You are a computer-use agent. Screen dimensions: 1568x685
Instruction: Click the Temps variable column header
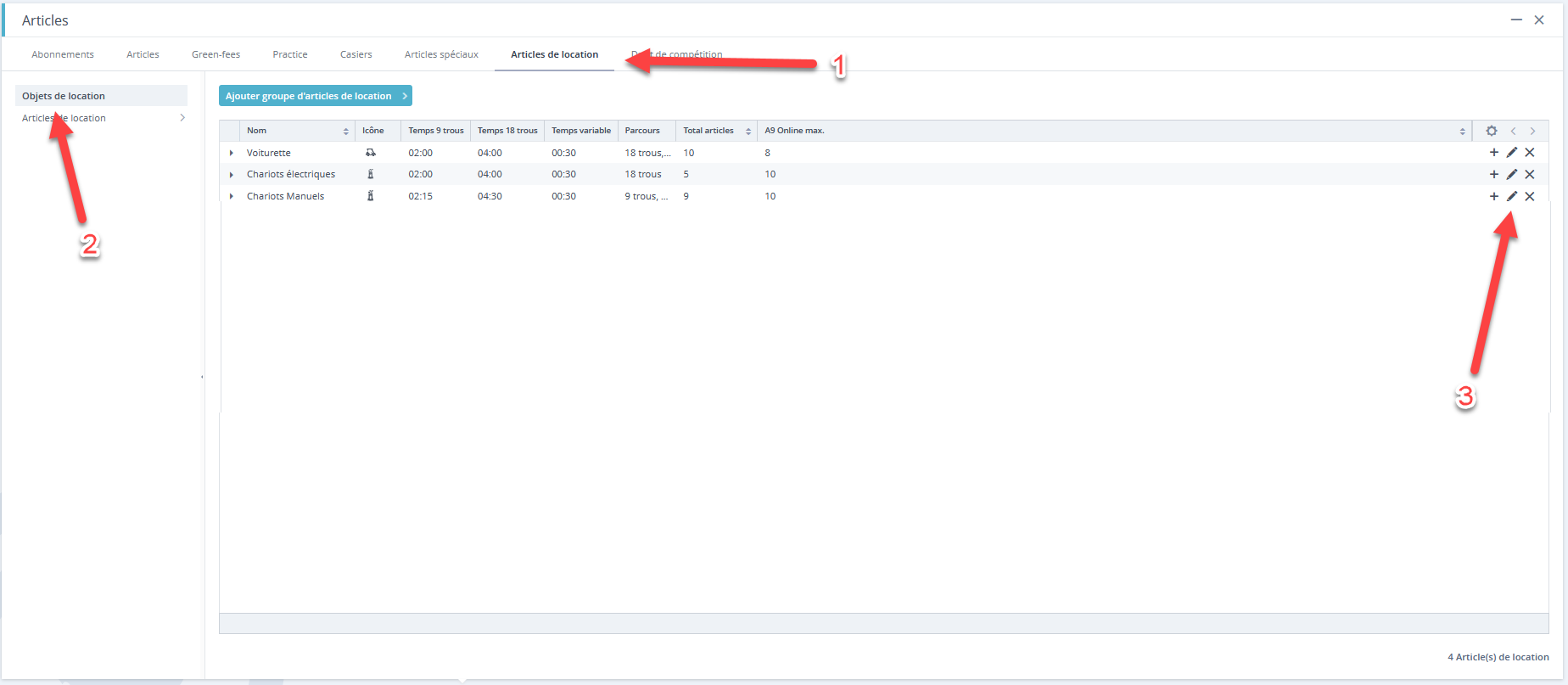coord(581,131)
